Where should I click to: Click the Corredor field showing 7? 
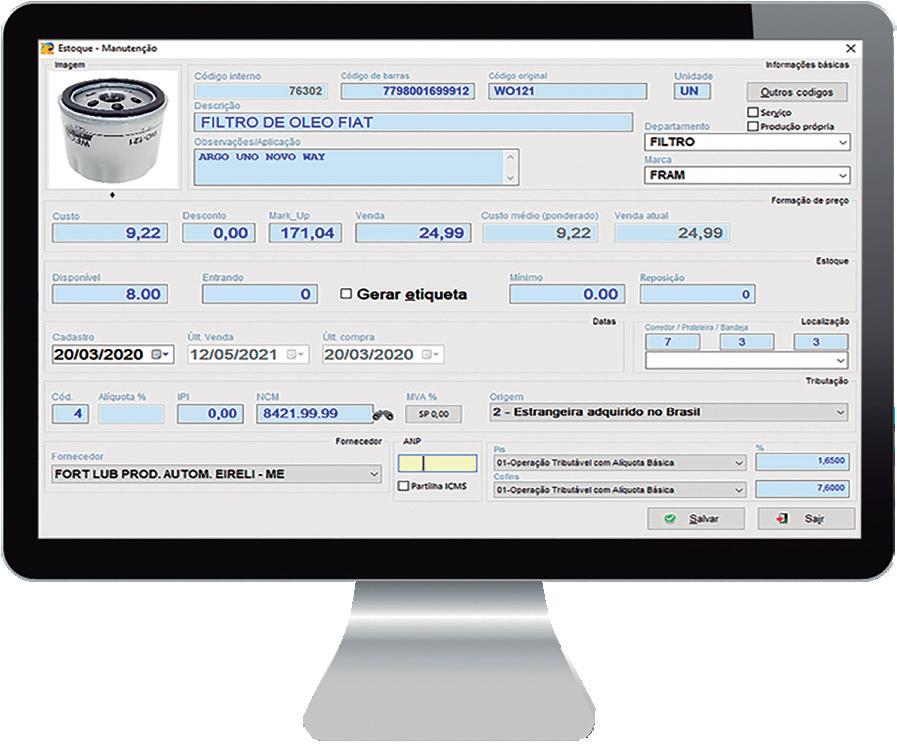click(672, 342)
